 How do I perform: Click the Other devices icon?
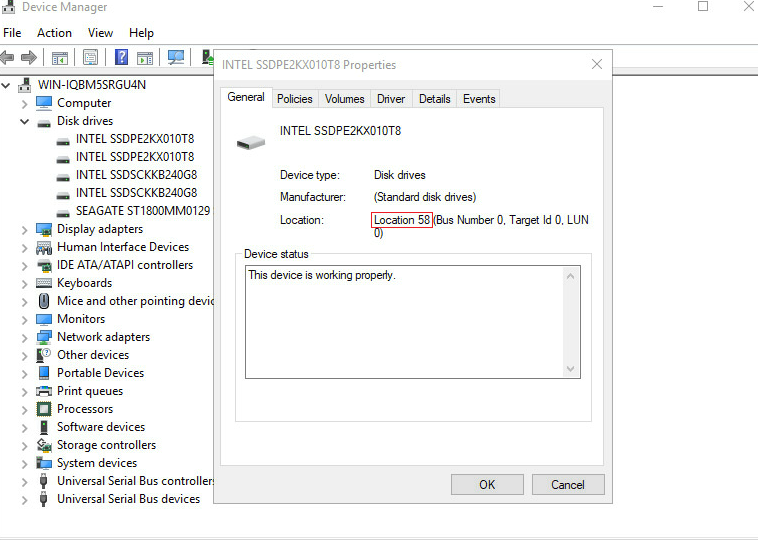44,355
